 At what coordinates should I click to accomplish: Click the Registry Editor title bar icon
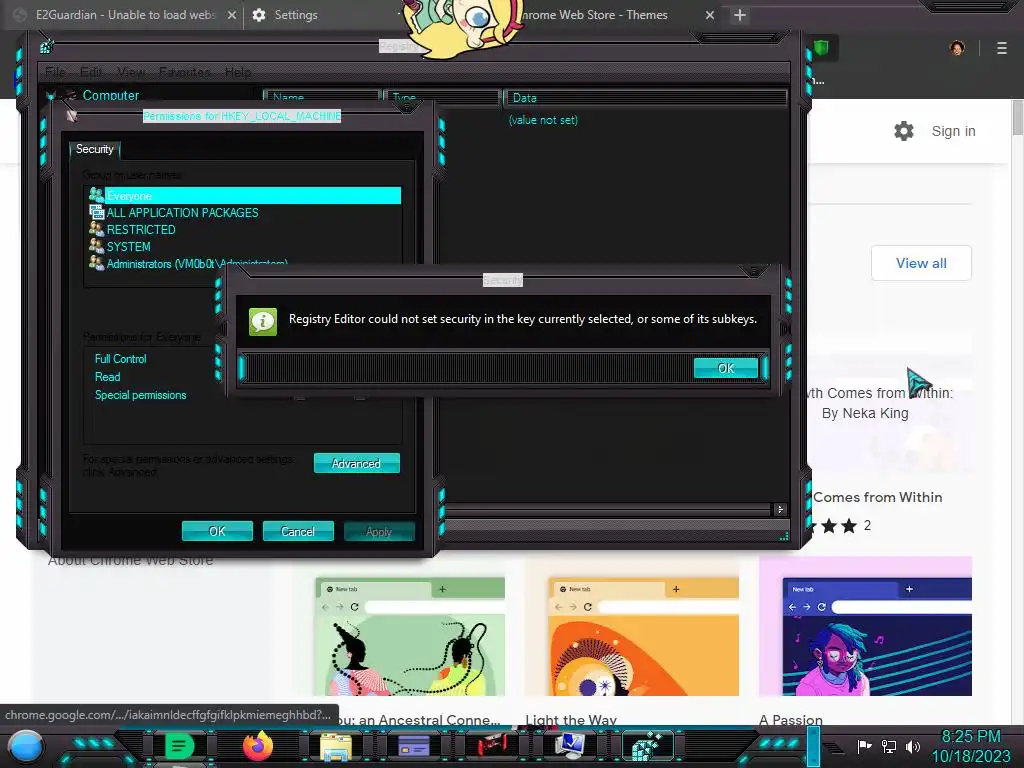coord(46,46)
